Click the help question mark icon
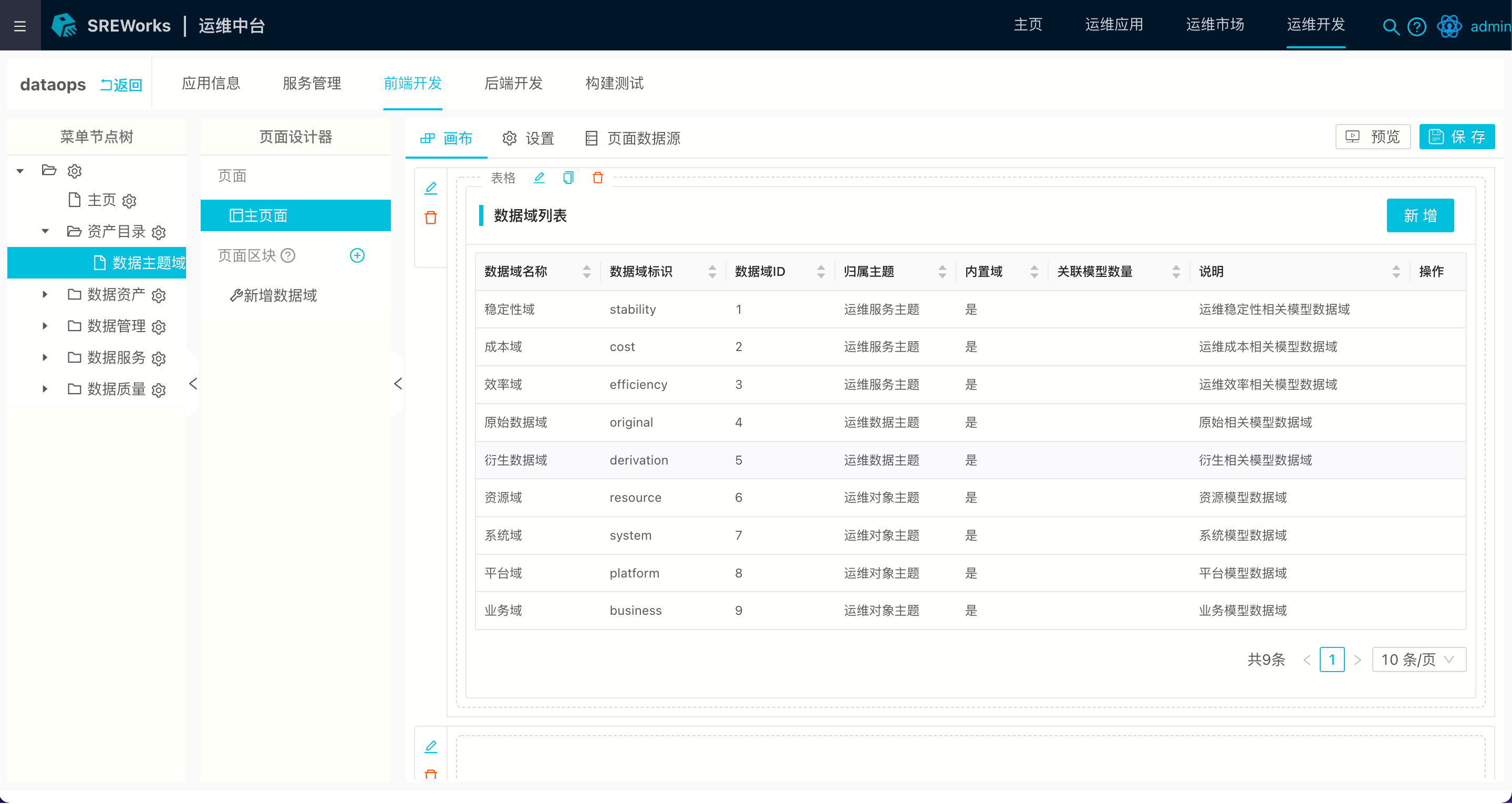 1416,26
